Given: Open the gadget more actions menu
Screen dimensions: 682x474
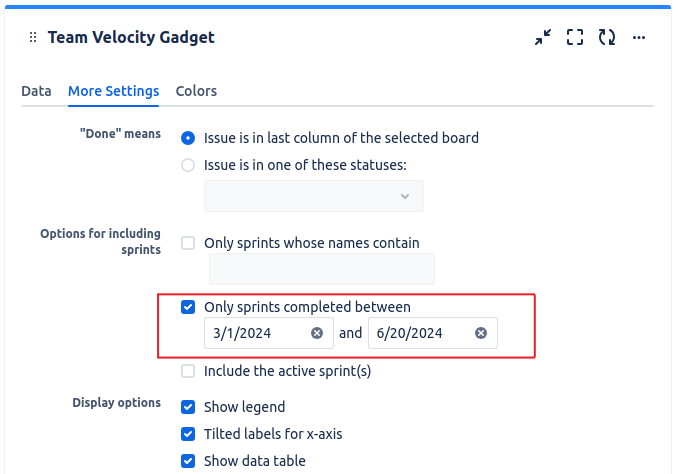Looking at the screenshot, I should [x=639, y=37].
